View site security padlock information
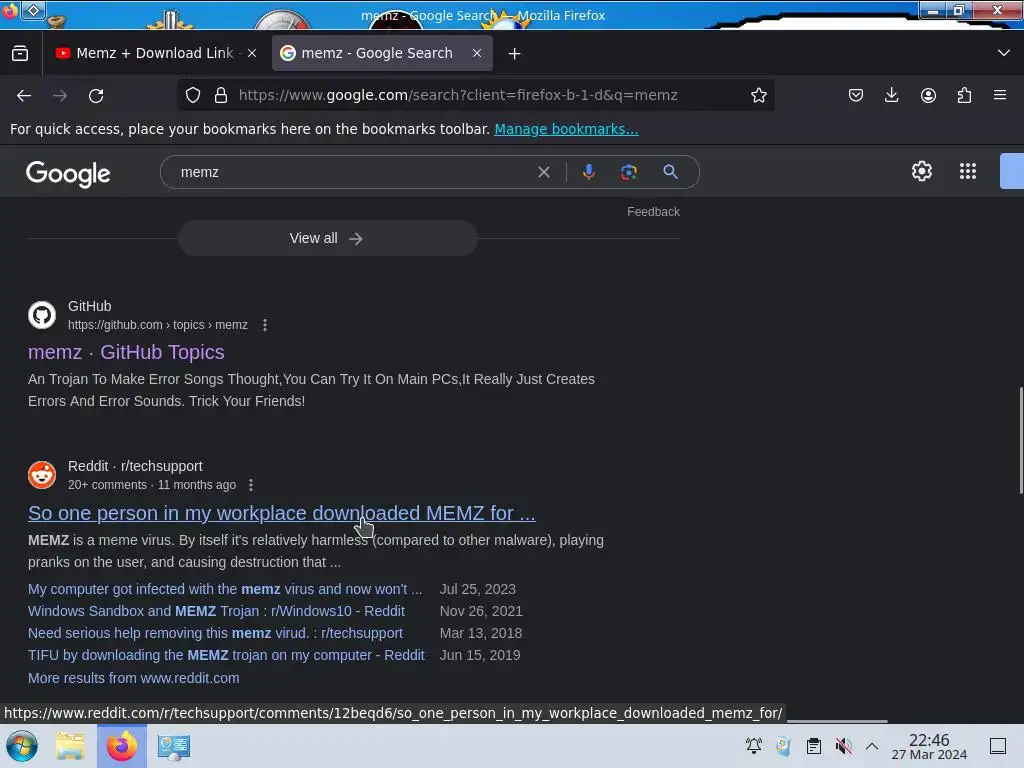The width and height of the screenshot is (1024, 768). 221,95
